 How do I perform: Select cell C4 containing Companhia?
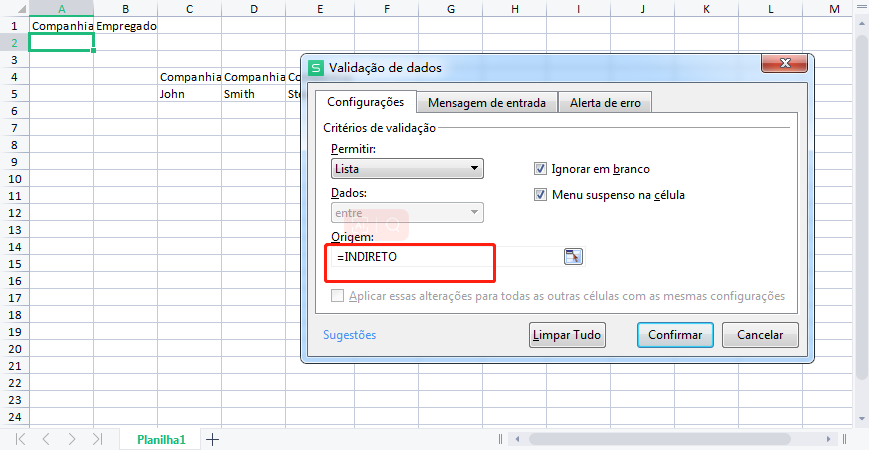(x=190, y=76)
